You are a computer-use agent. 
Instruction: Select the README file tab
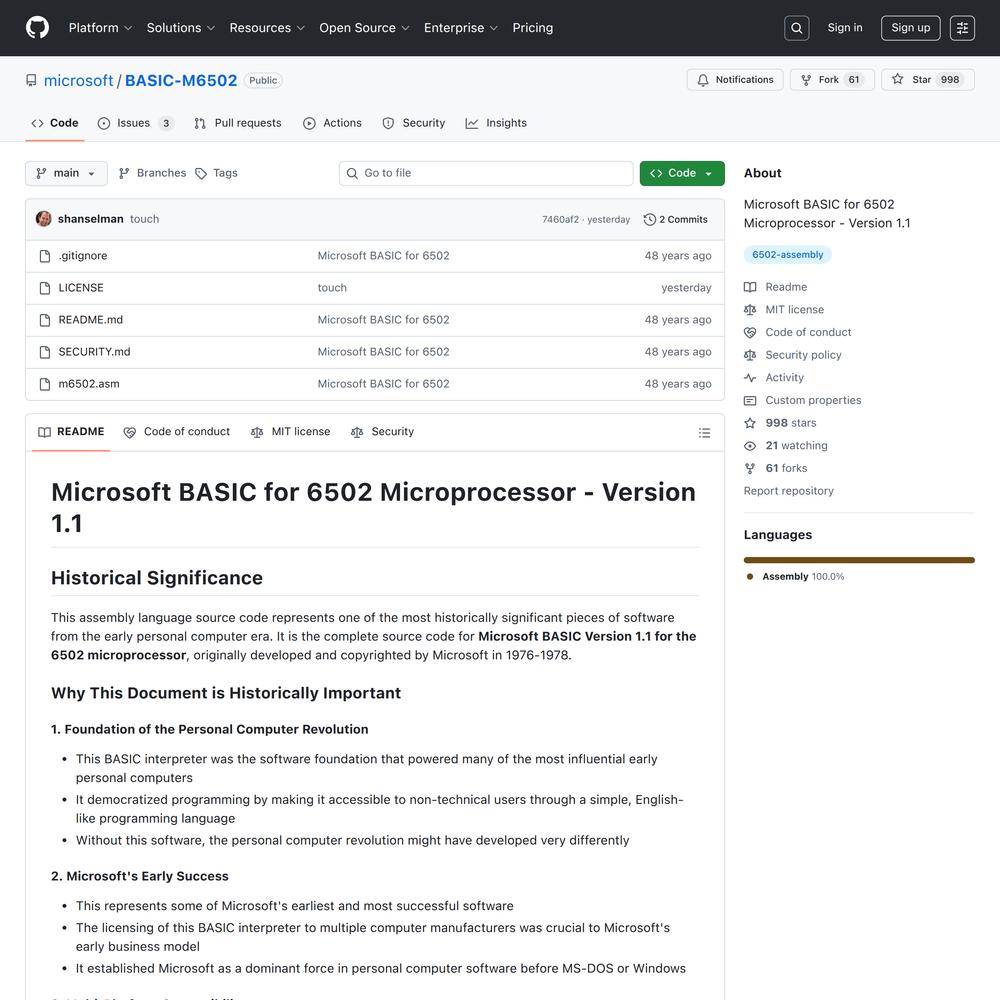pos(71,432)
